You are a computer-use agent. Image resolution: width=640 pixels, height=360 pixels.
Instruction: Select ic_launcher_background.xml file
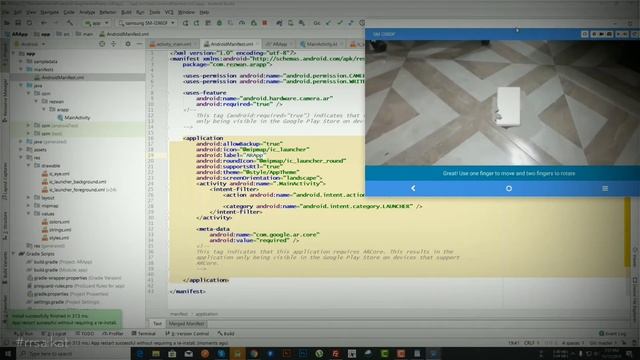tap(74, 182)
